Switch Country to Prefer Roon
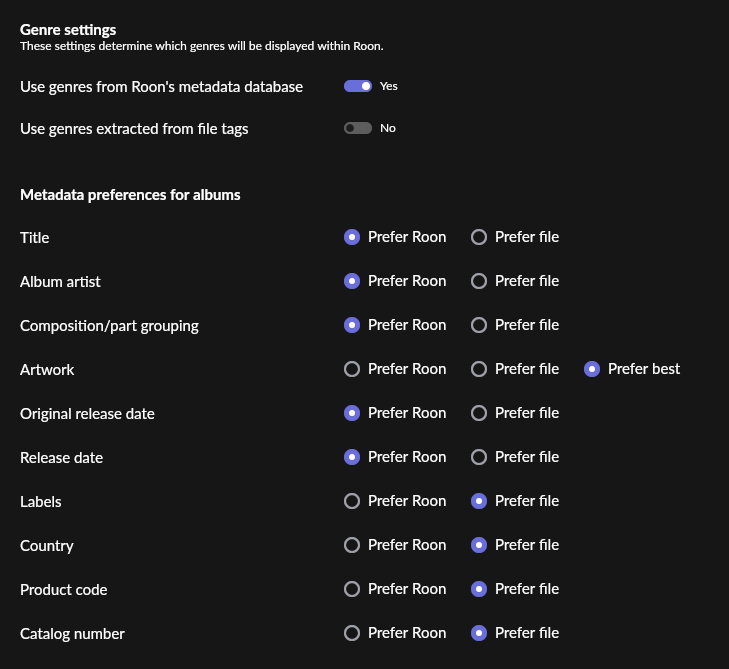The image size is (729, 669). [352, 545]
